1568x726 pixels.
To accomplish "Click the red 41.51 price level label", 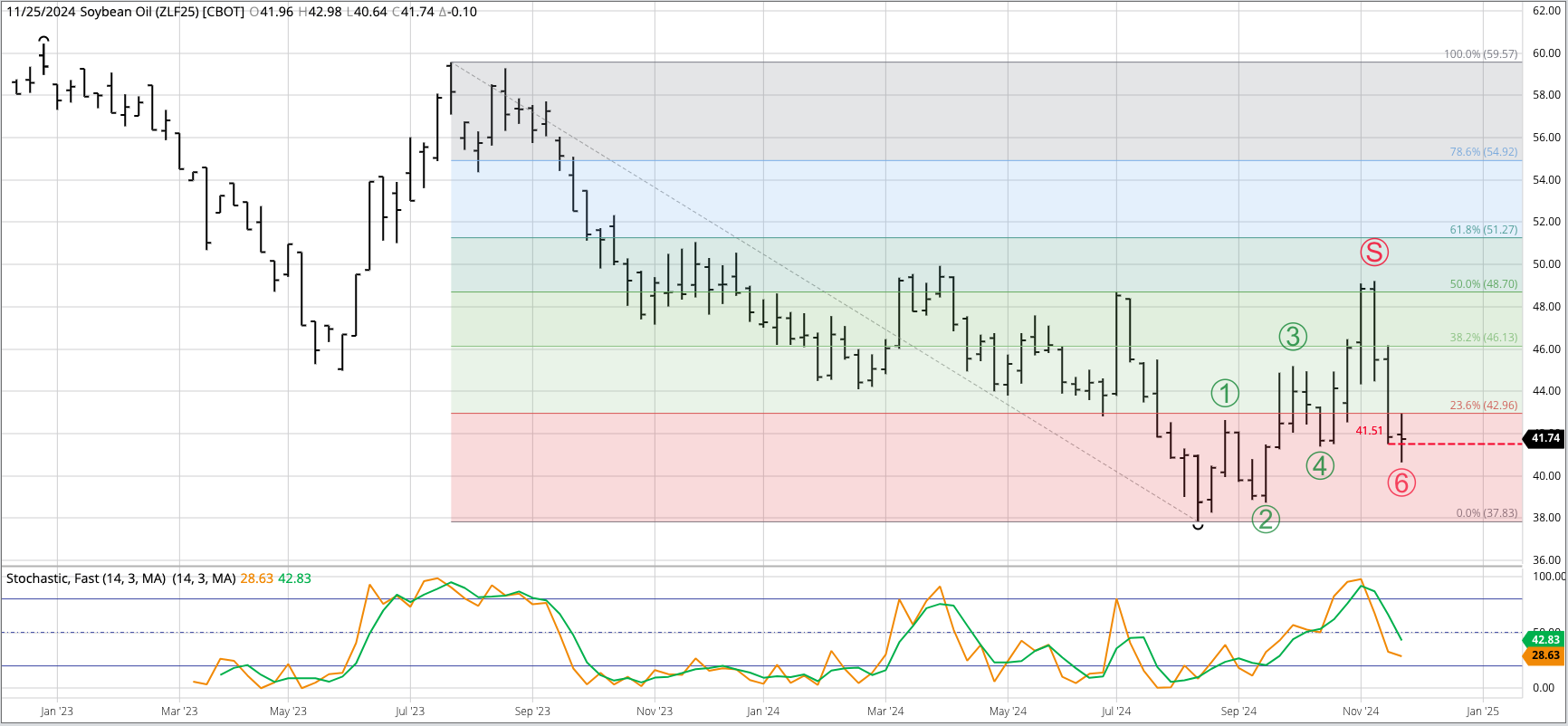I will point(1369,431).
